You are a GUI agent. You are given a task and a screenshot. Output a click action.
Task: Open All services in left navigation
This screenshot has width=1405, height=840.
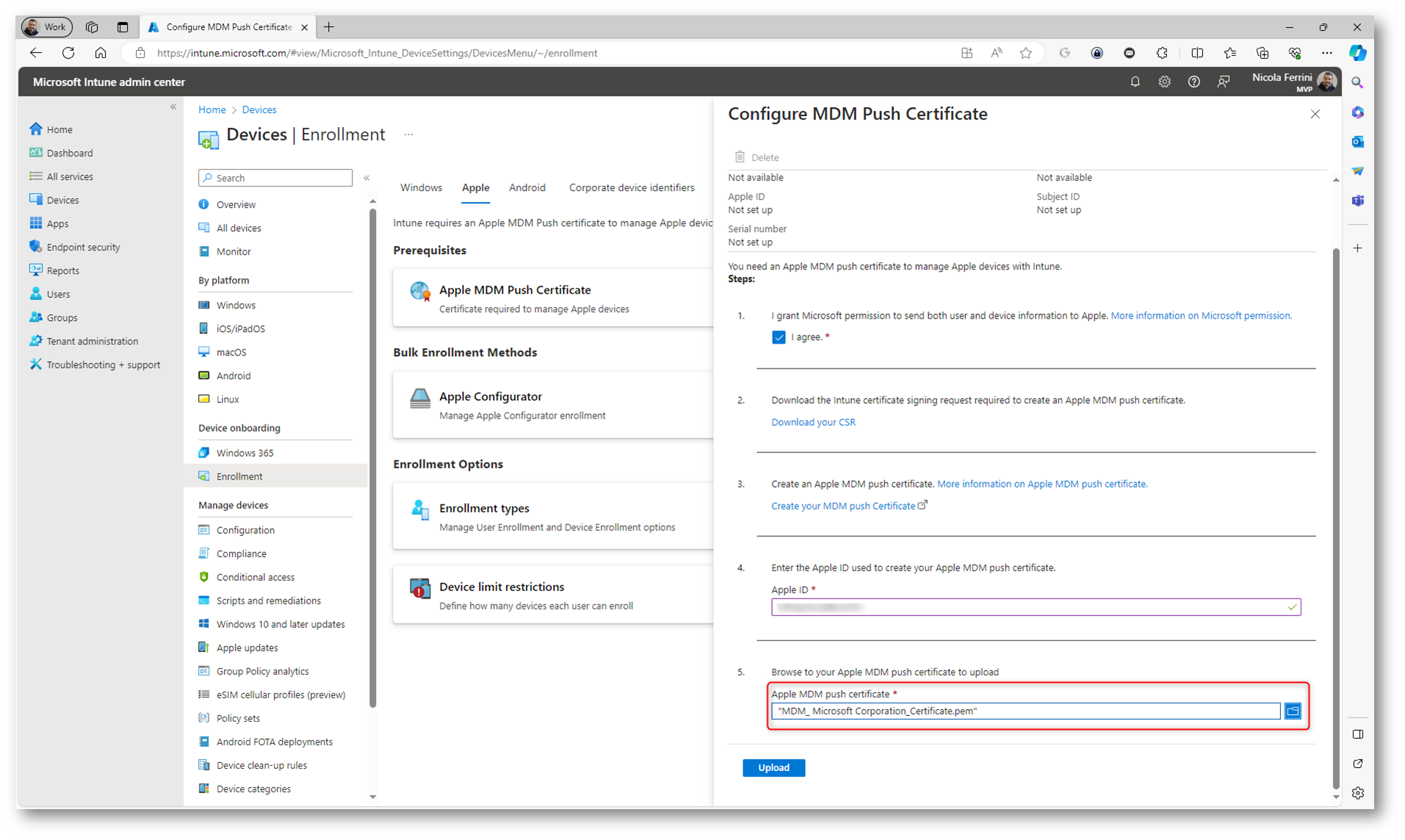coord(70,176)
